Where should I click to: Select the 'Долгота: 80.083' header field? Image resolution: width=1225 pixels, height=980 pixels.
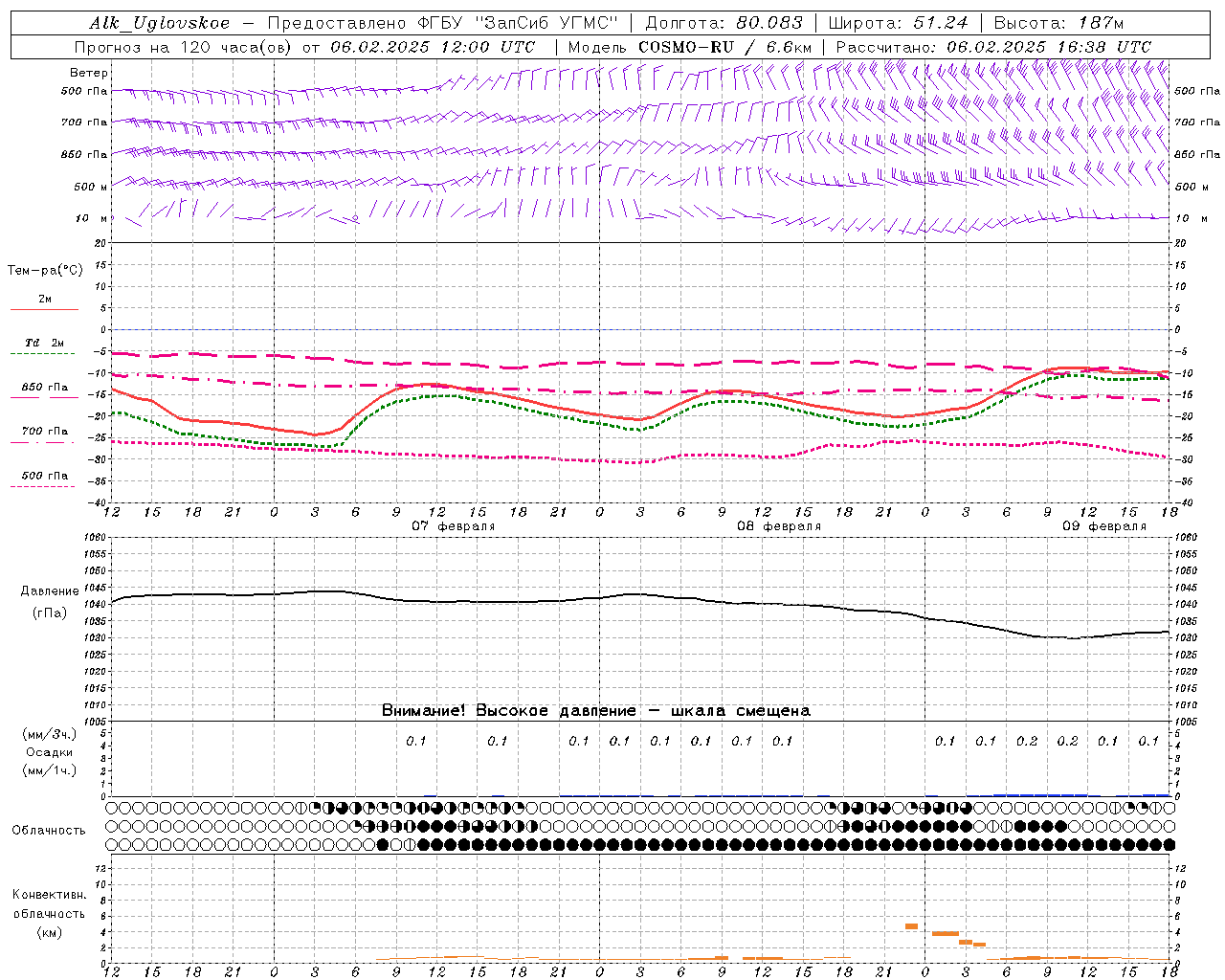click(724, 23)
